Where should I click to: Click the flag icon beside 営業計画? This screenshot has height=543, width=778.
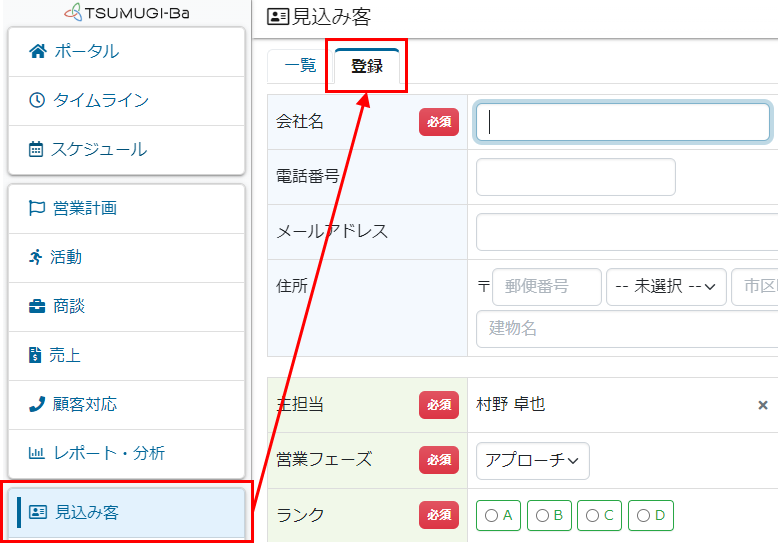(x=37, y=208)
